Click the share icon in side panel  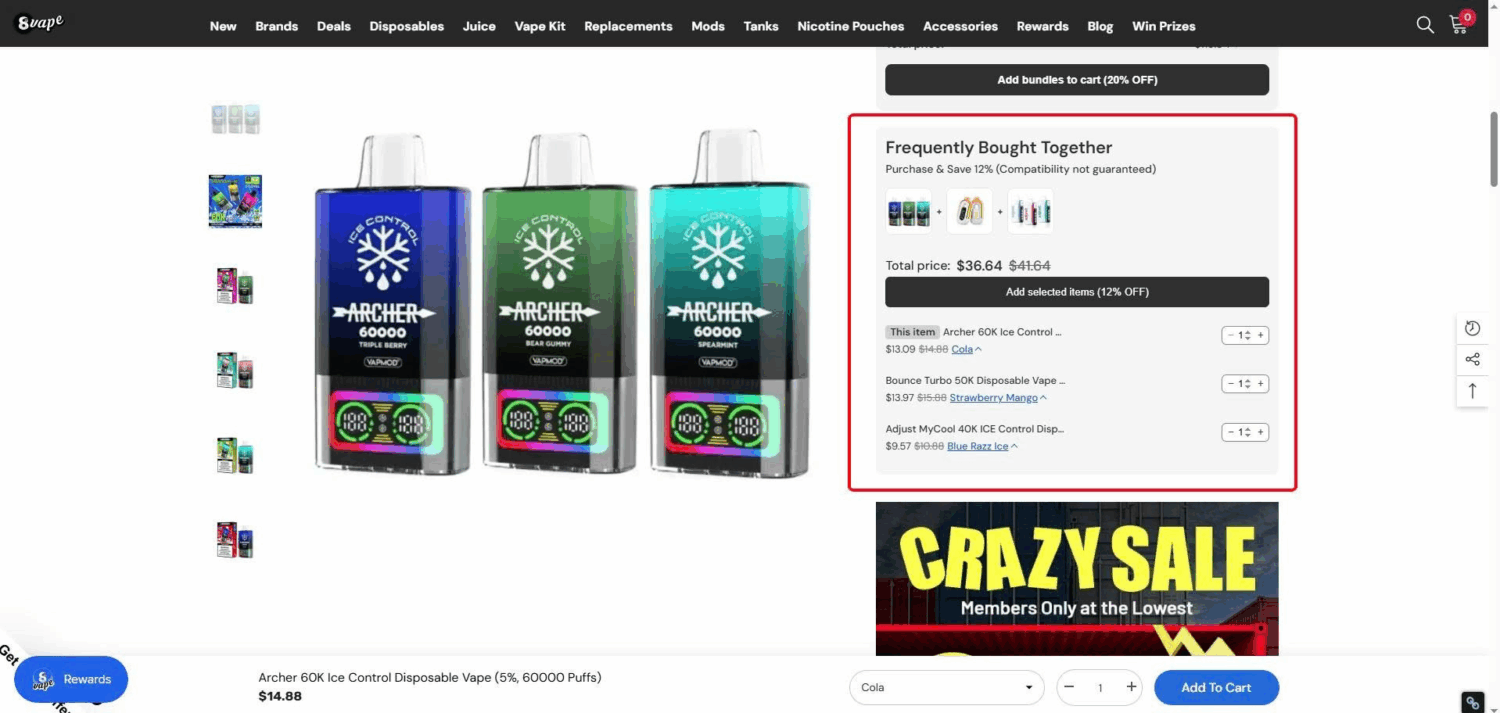click(1472, 359)
